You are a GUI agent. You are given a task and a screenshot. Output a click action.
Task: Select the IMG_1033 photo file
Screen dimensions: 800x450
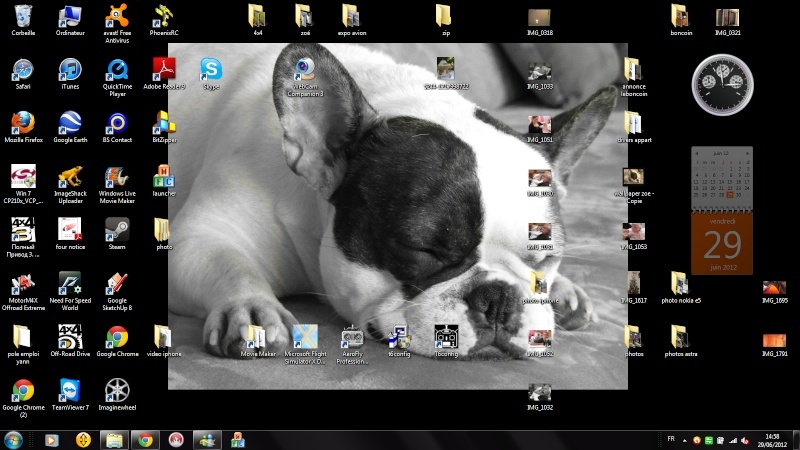[539, 77]
